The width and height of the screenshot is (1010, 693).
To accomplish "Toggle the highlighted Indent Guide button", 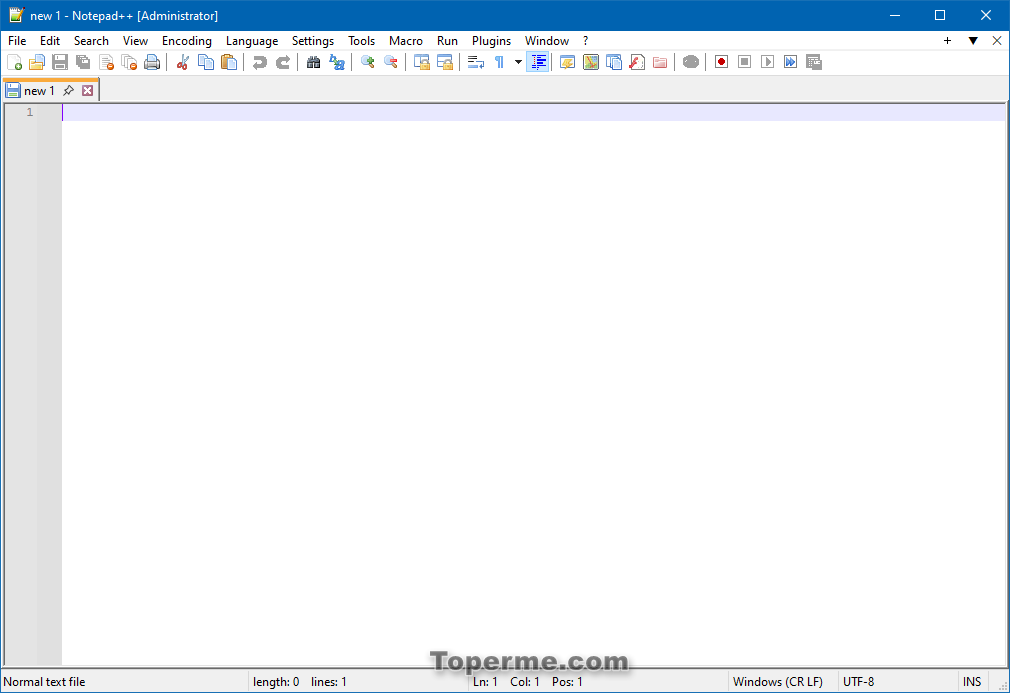I will (538, 62).
